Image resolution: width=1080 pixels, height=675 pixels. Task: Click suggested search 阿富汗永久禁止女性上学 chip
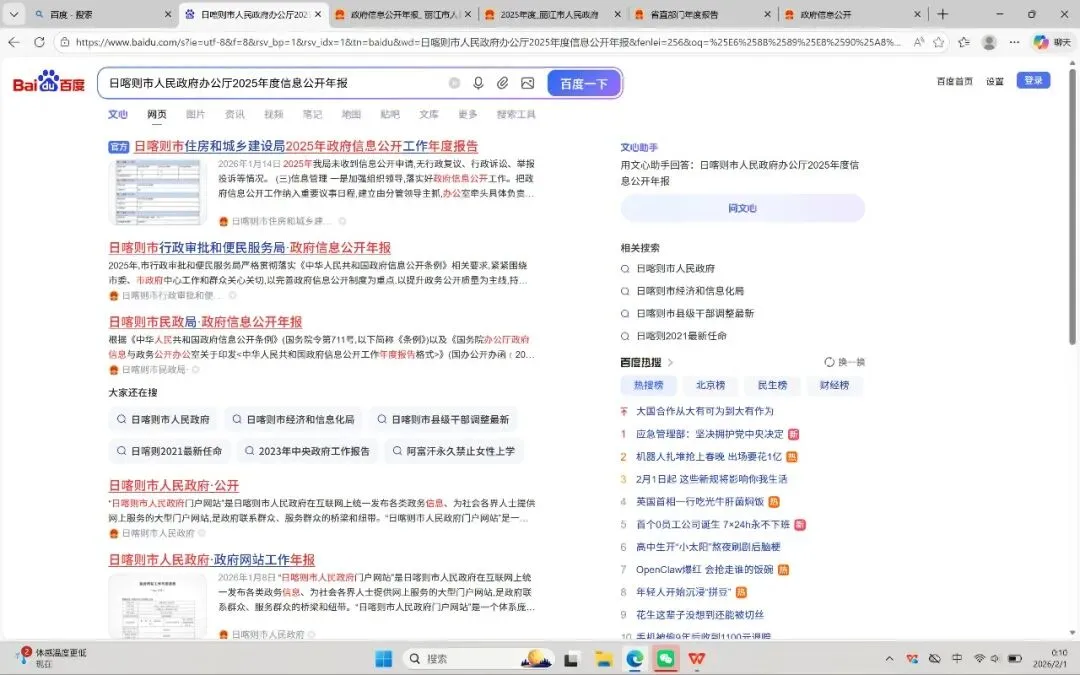pos(454,451)
